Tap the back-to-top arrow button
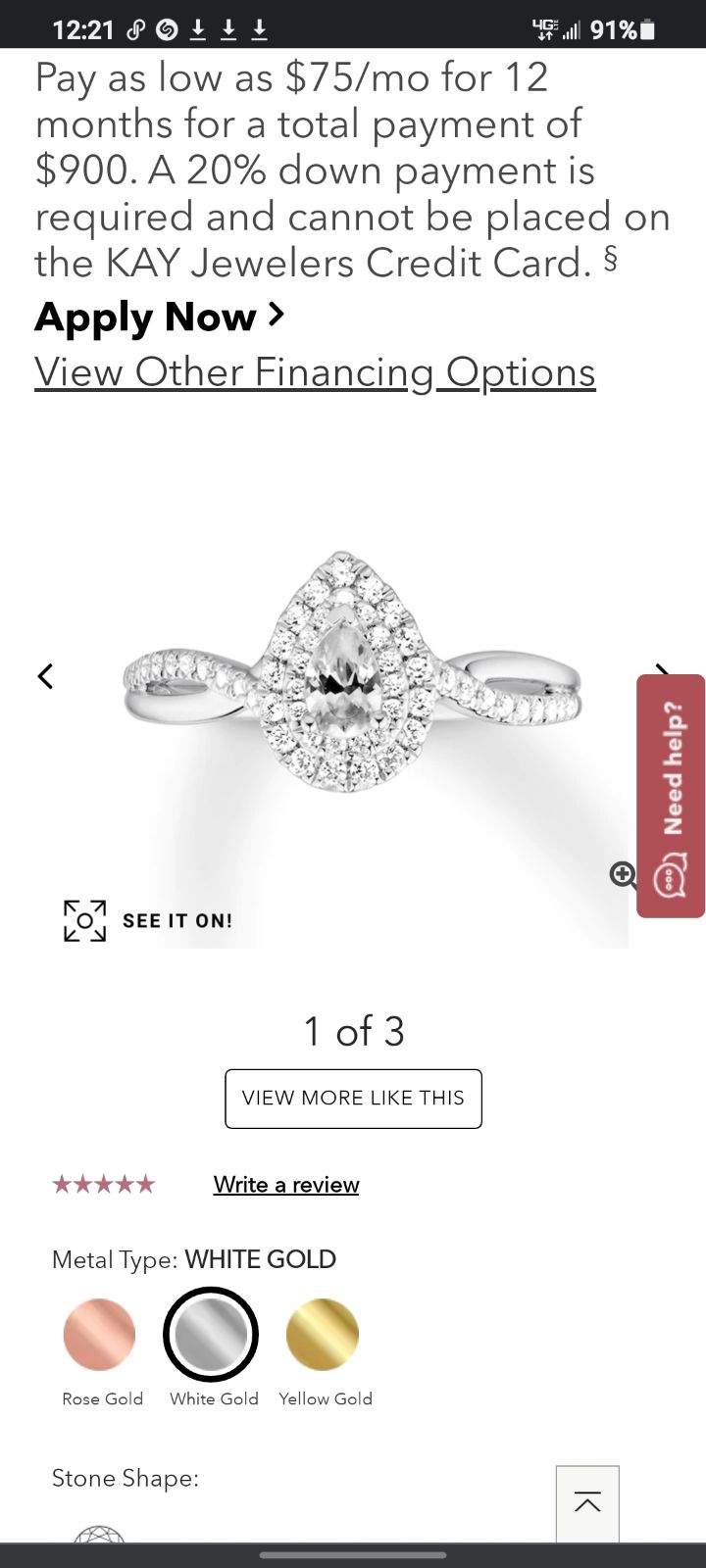Screen dimensions: 706x1568 (587, 1503)
